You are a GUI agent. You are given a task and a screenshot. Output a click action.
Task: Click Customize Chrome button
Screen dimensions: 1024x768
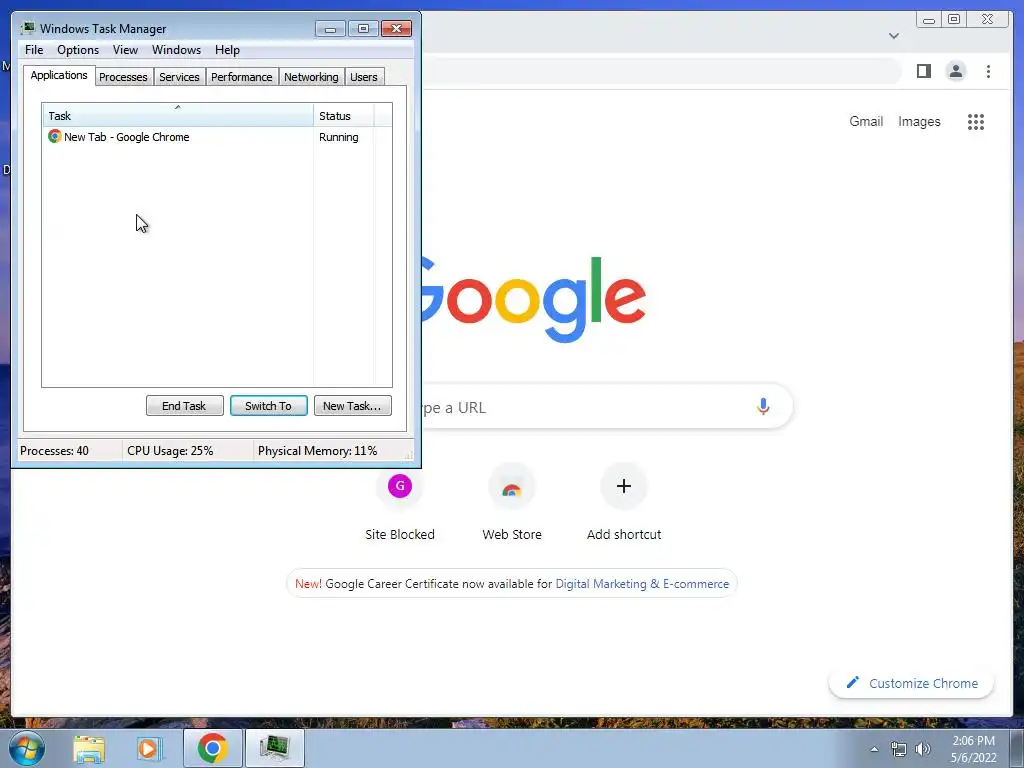(912, 683)
